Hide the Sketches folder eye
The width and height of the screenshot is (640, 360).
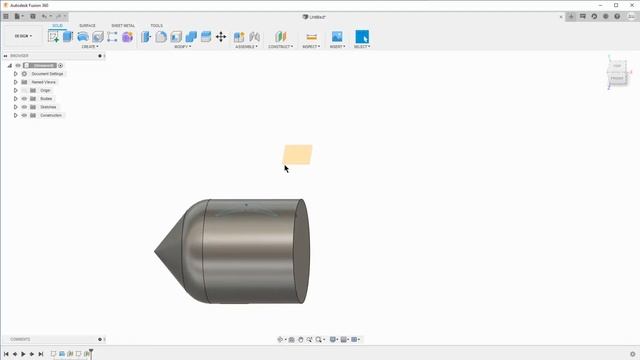point(24,107)
